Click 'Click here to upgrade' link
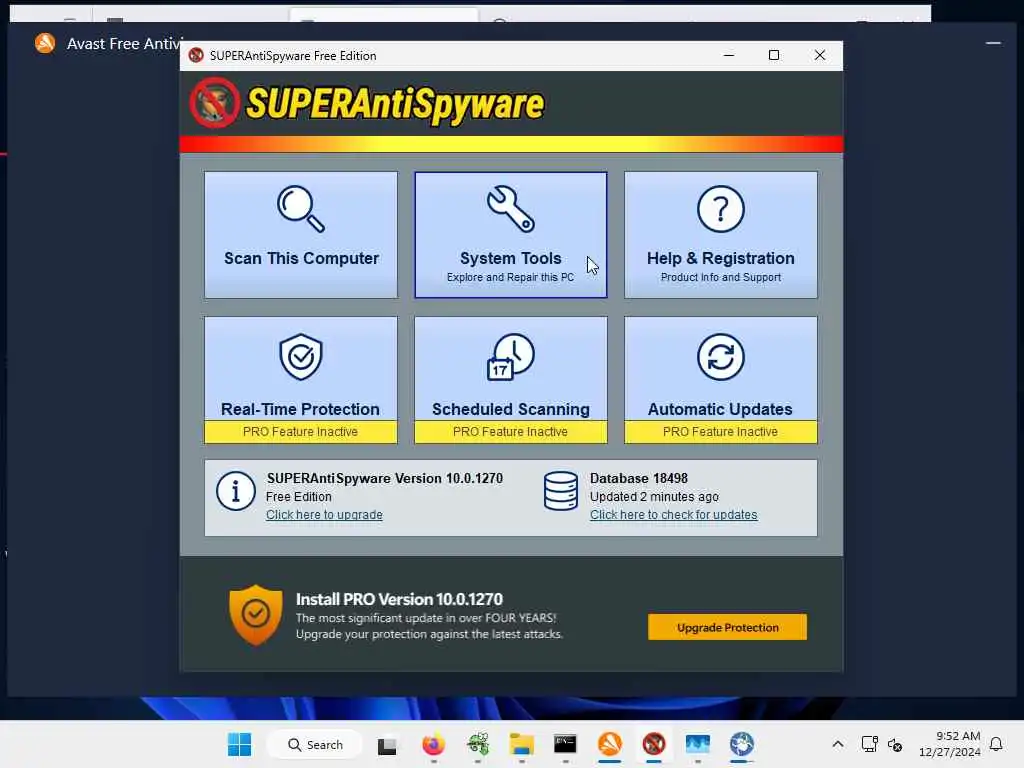 pyautogui.click(x=324, y=515)
